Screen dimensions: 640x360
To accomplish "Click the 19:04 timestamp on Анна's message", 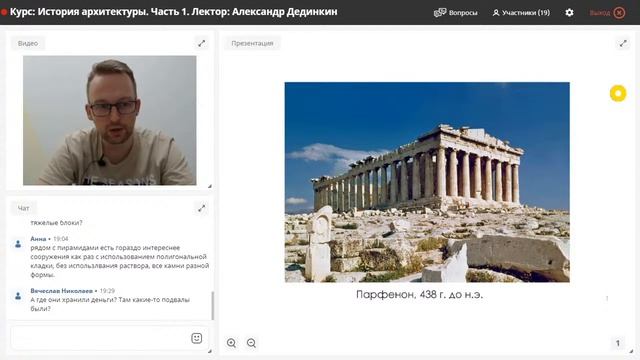I will pyautogui.click(x=60, y=239).
